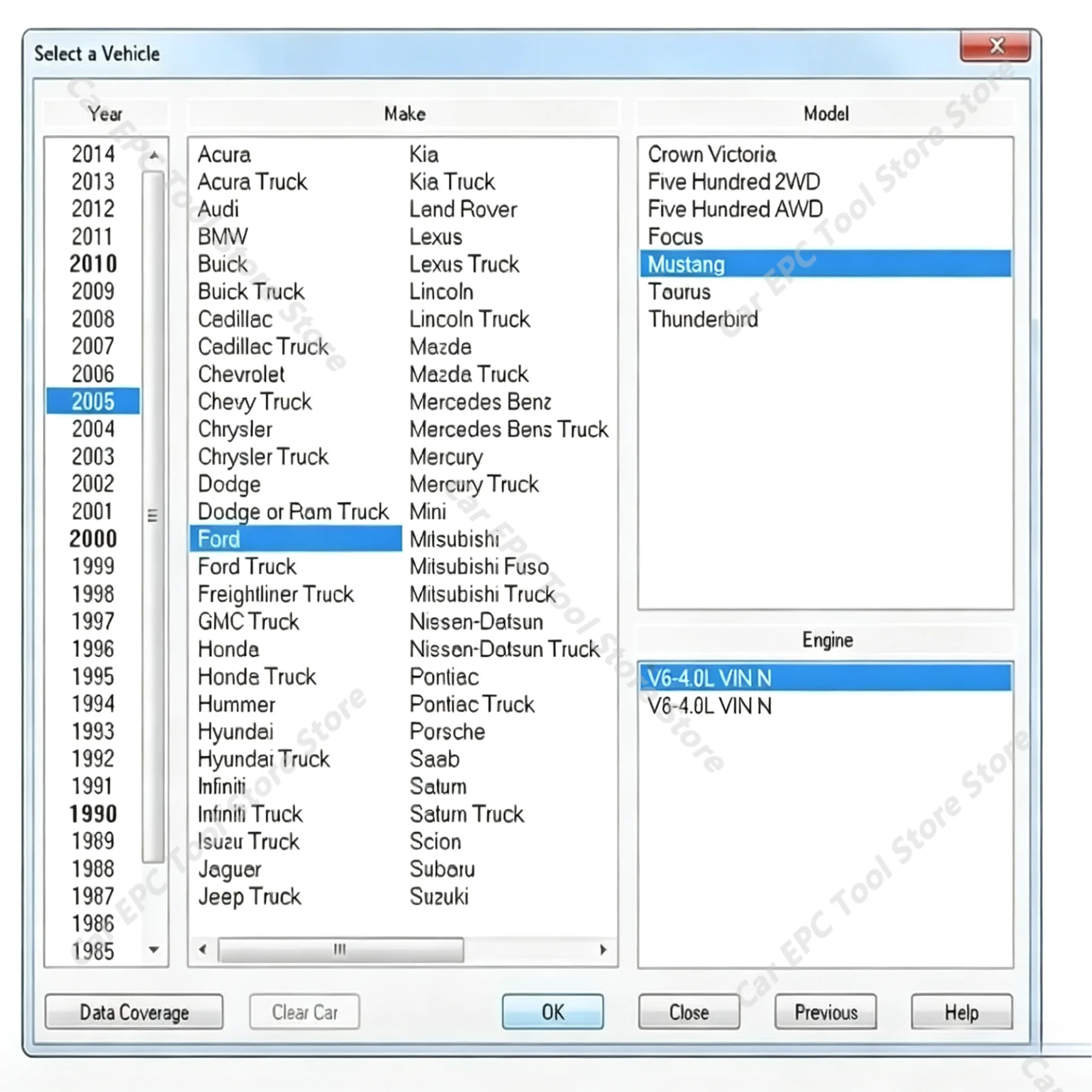Confirm the vehicle selection with OK
The height and width of the screenshot is (1092, 1092).
[553, 1011]
